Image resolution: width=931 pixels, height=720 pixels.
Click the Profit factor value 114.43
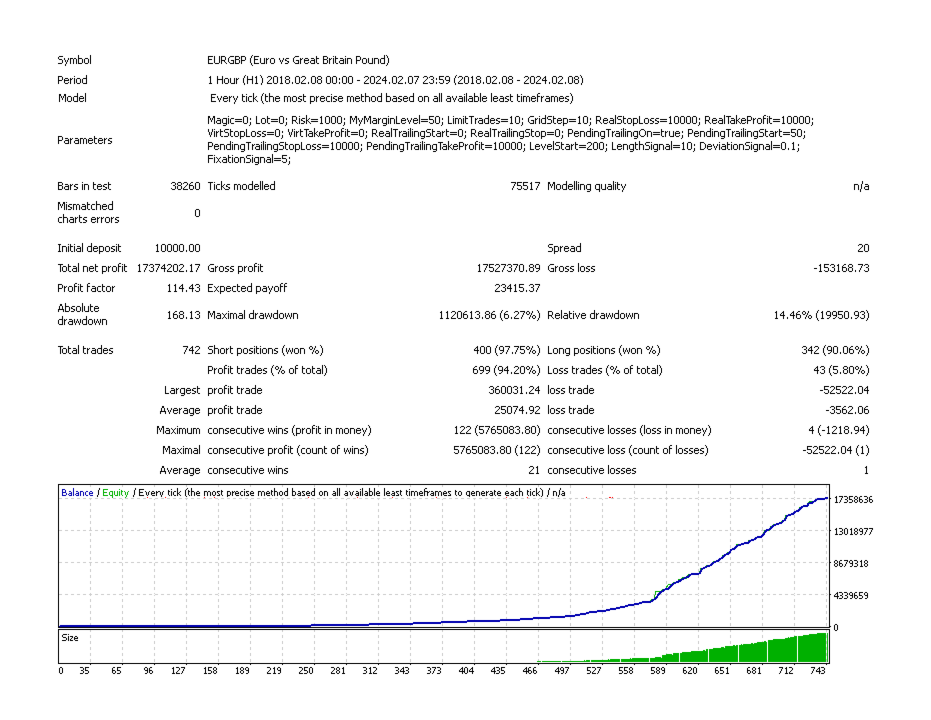[x=183, y=288]
